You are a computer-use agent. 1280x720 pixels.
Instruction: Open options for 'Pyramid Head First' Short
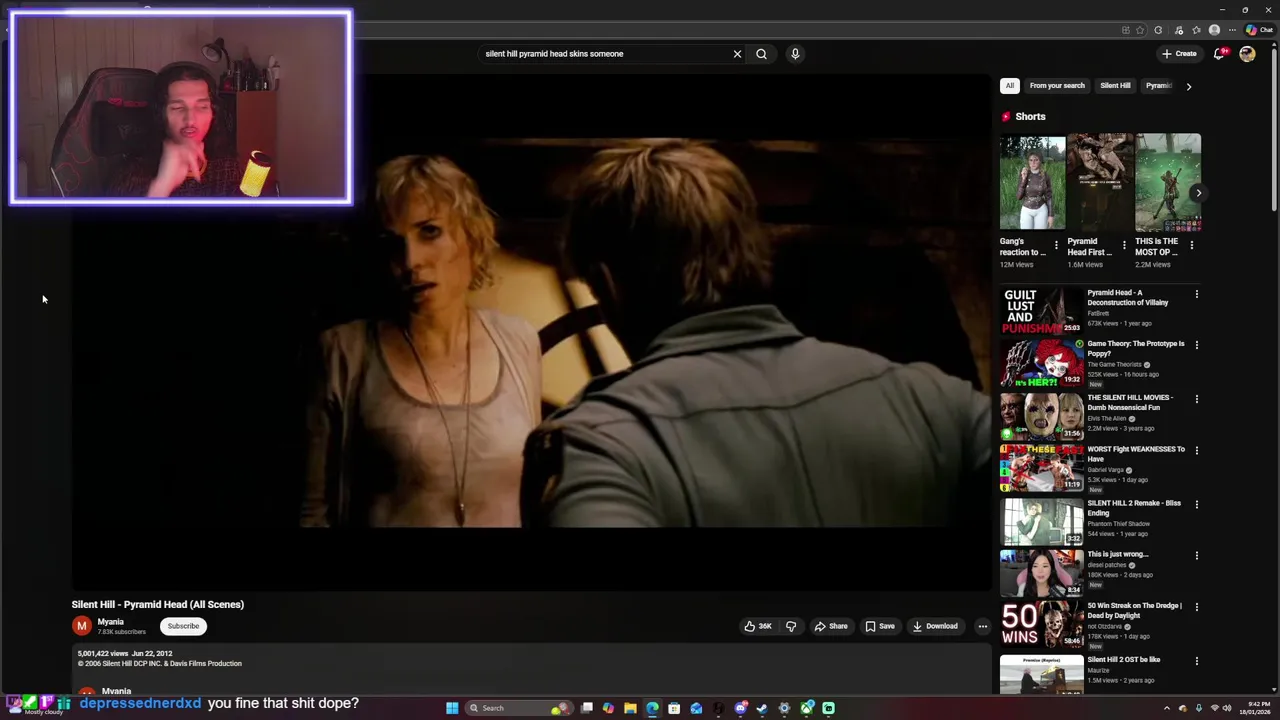coord(1124,245)
